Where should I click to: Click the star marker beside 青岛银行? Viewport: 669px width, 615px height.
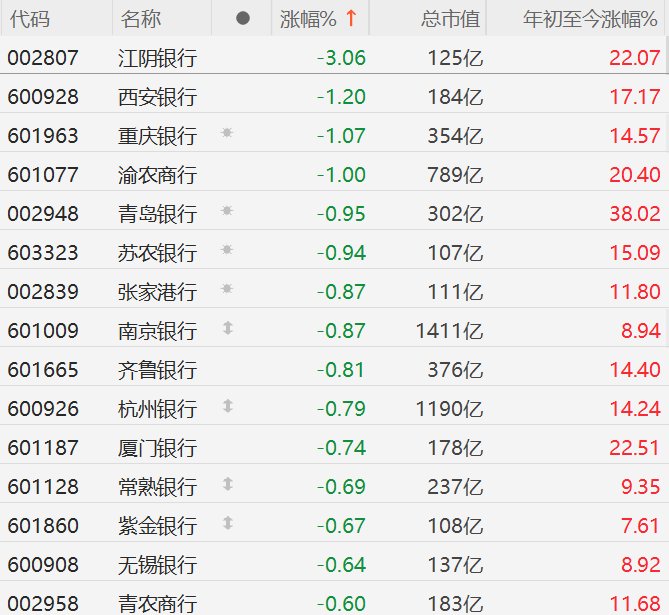(227, 211)
